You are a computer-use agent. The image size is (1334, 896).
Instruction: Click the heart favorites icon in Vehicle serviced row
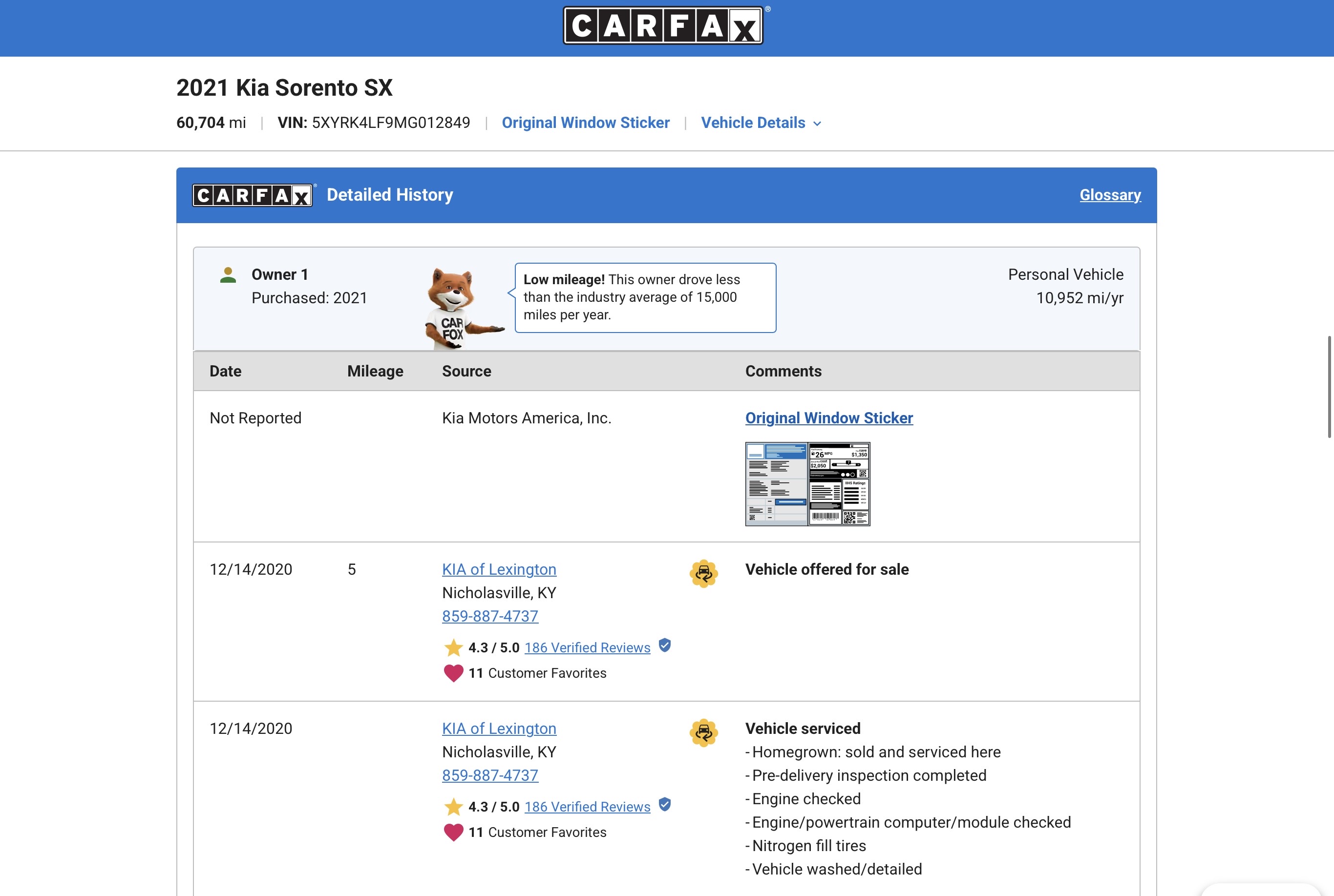[x=453, y=833]
